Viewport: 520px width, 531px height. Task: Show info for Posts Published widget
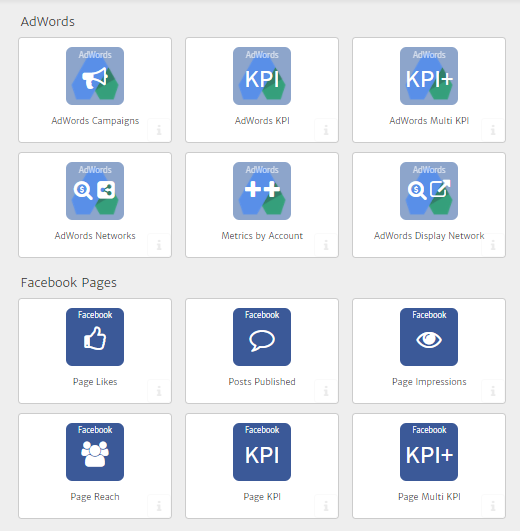coord(326,391)
